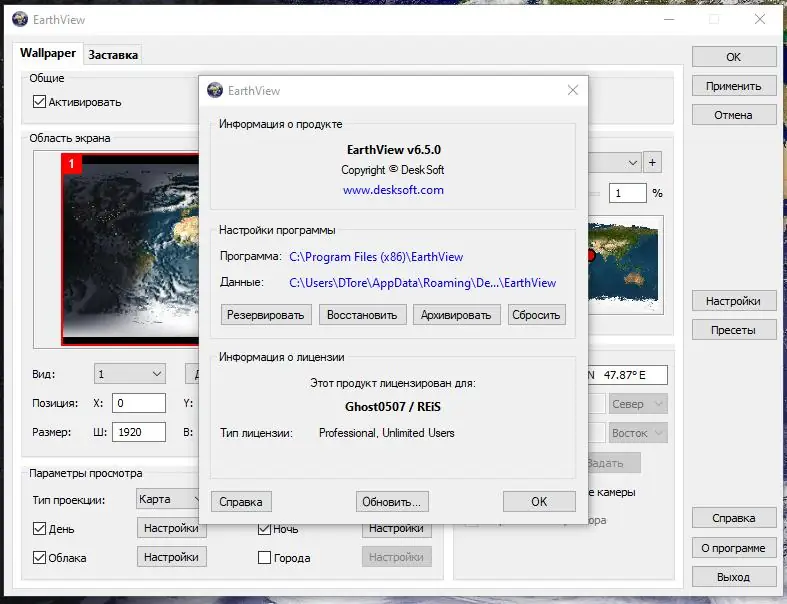Click the Обновить... button
The height and width of the screenshot is (604, 787).
[392, 502]
